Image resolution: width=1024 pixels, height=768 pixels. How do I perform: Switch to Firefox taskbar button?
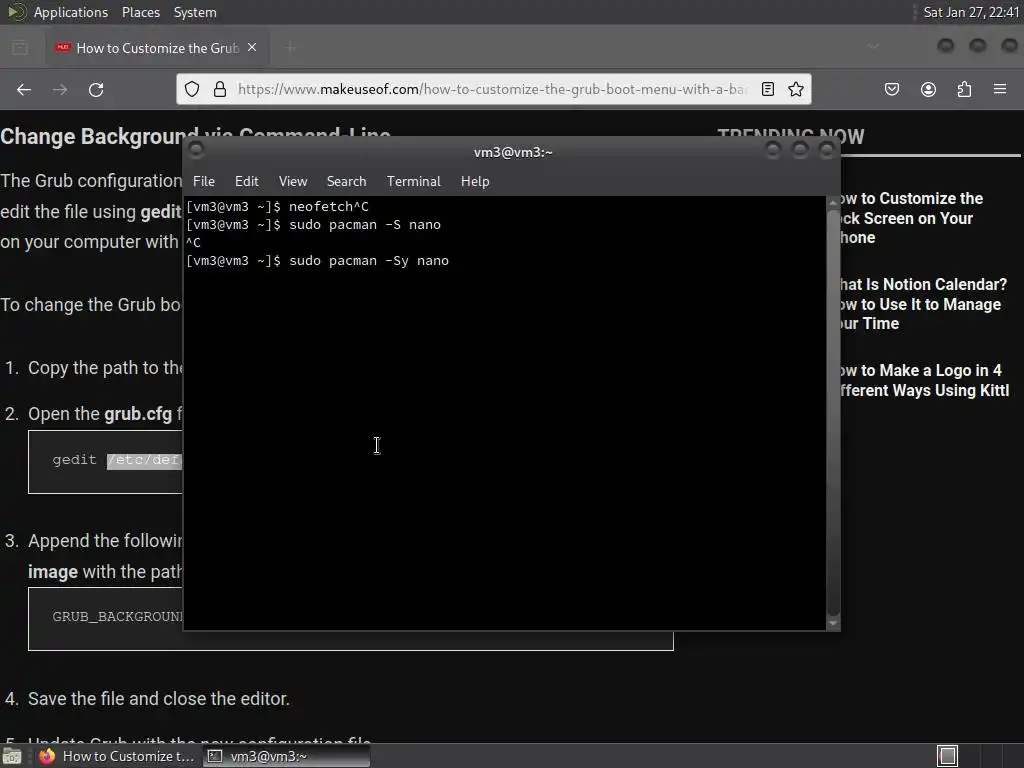pos(117,756)
